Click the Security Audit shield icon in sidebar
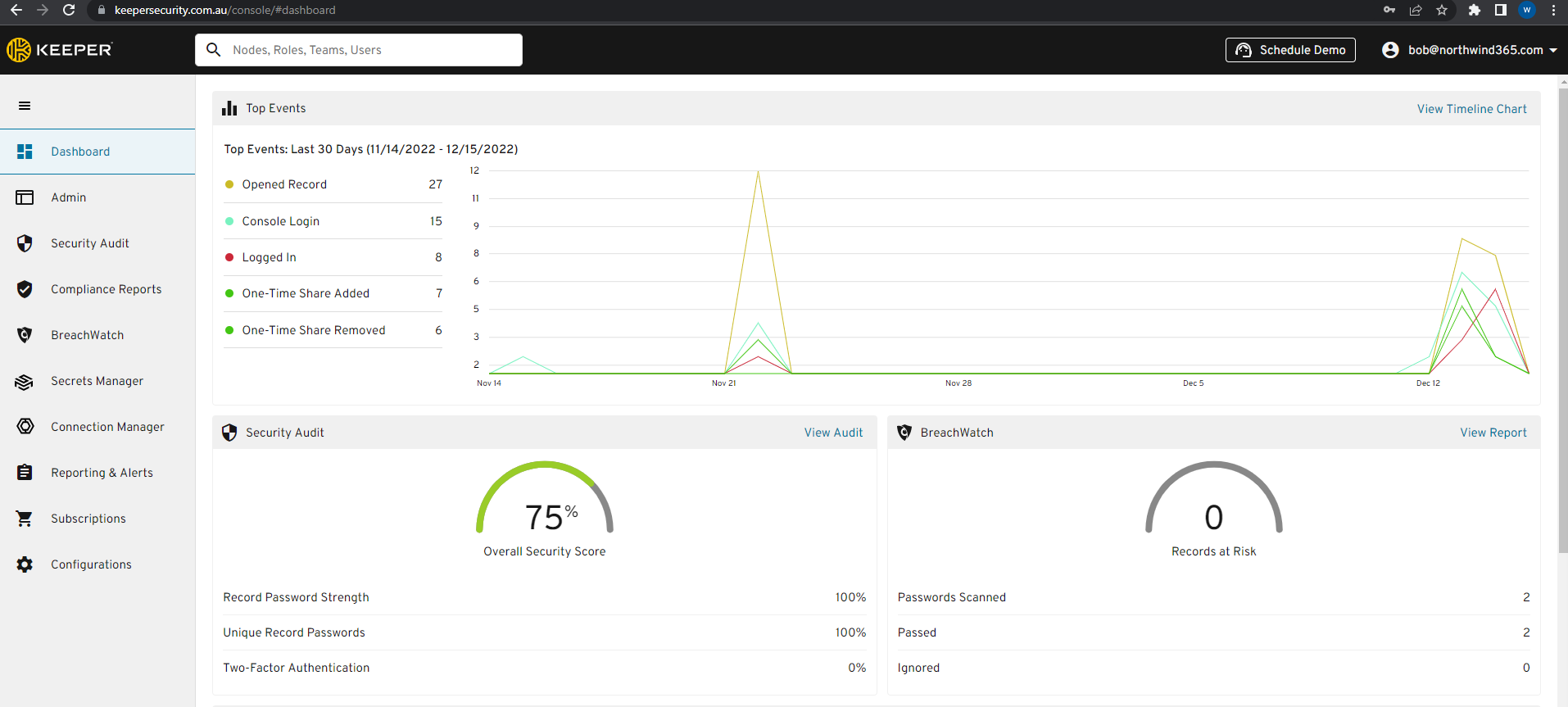The width and height of the screenshot is (1568, 707). pyautogui.click(x=25, y=243)
